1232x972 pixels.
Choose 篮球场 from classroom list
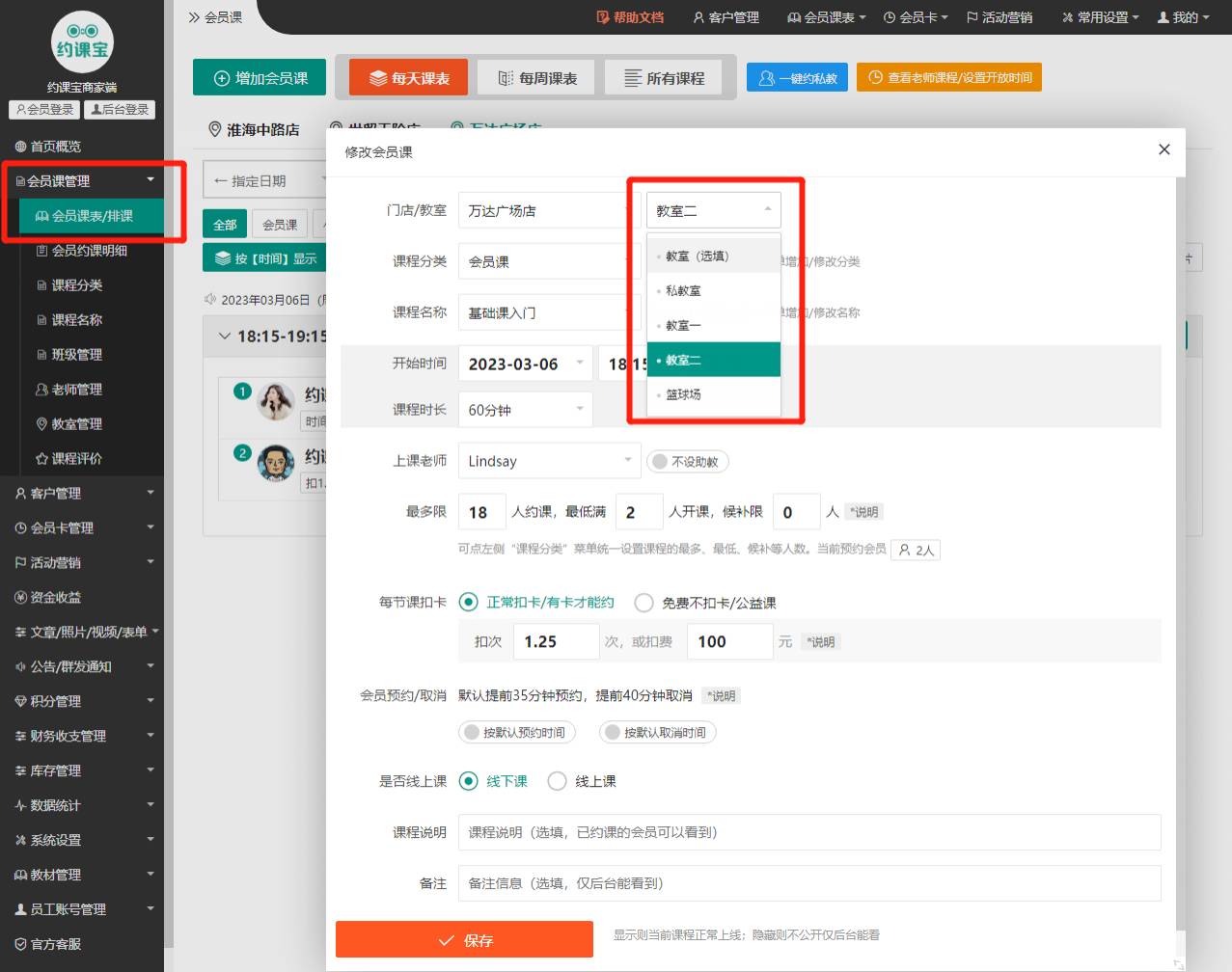point(714,394)
